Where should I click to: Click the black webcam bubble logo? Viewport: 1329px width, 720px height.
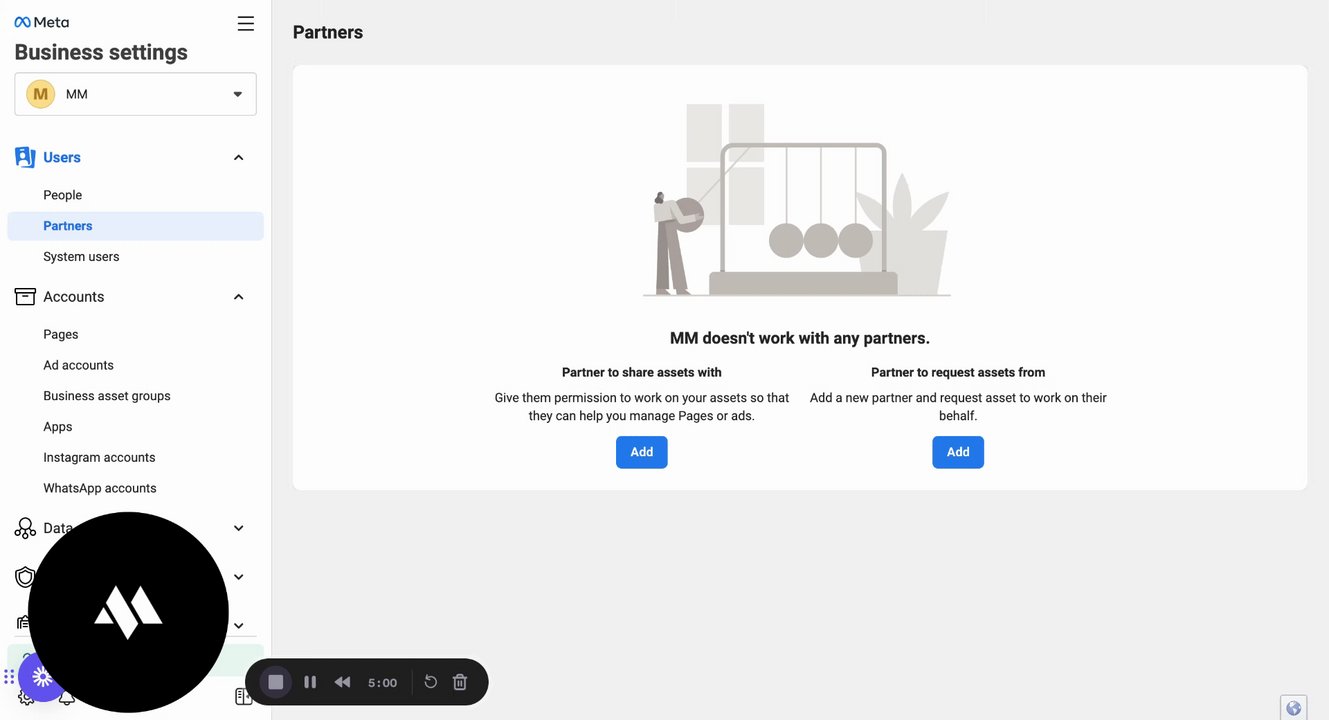coord(128,612)
